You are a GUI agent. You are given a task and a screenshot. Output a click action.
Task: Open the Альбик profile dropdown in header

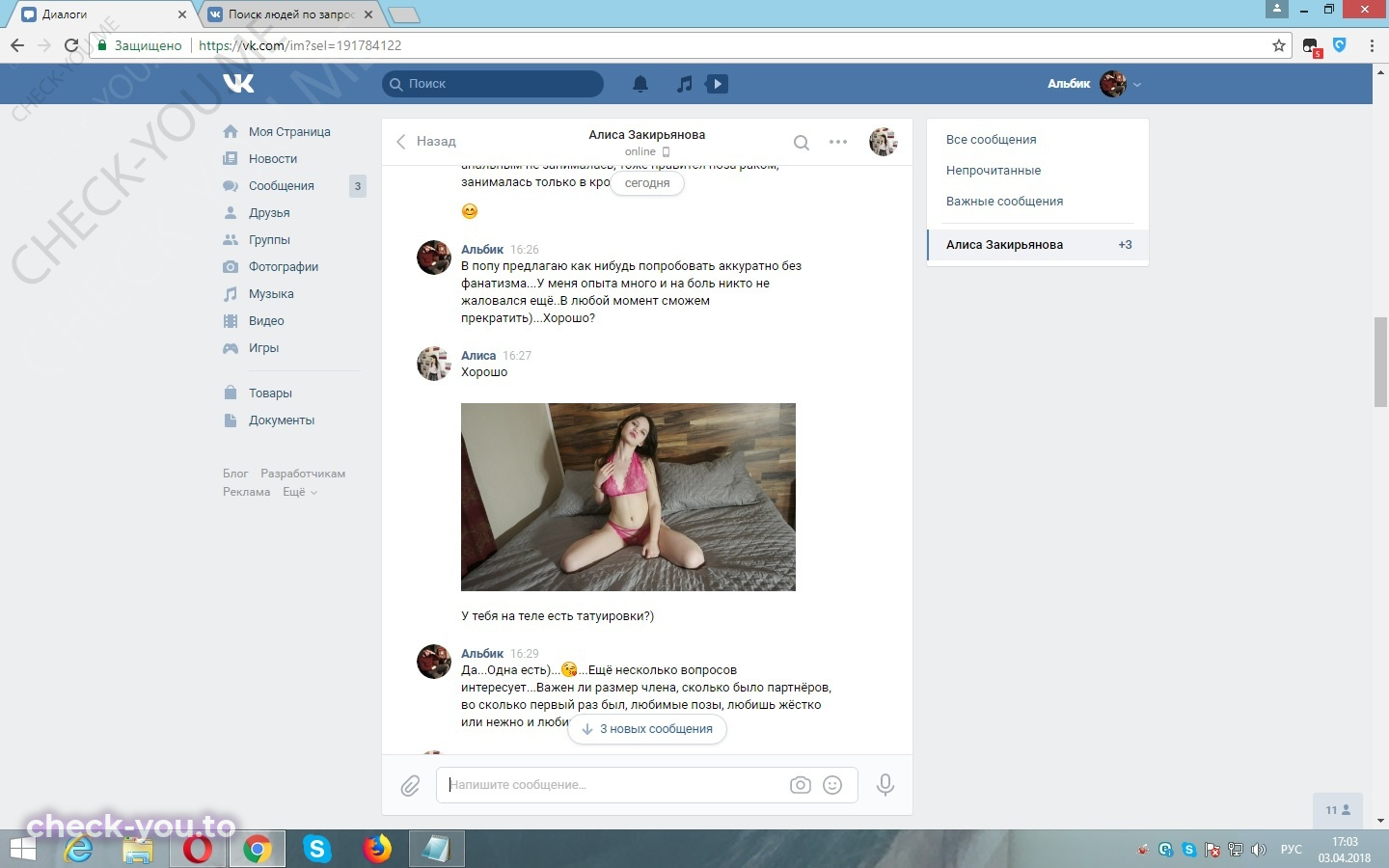(x=1095, y=84)
